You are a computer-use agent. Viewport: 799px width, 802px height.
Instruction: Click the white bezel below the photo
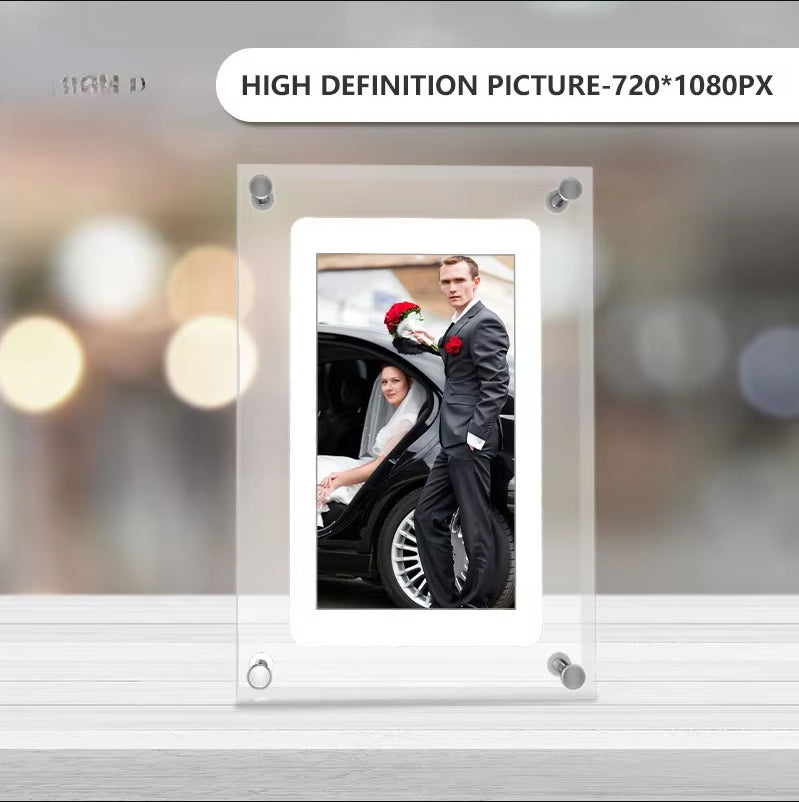[x=415, y=626]
